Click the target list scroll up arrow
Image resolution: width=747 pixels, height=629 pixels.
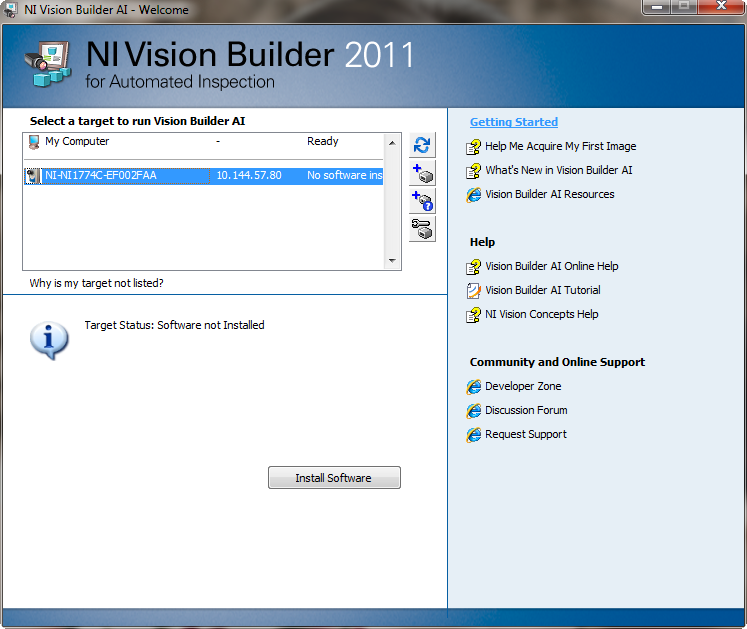coord(392,143)
